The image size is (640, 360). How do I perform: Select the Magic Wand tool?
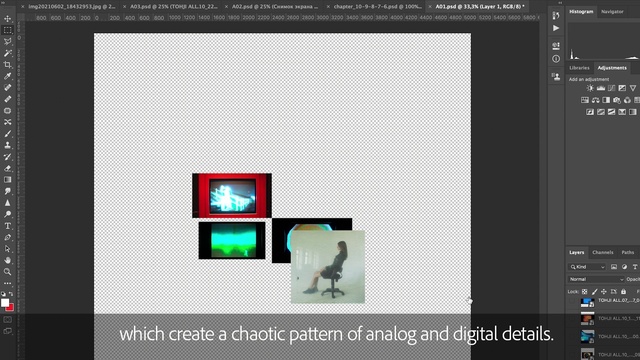7,53
